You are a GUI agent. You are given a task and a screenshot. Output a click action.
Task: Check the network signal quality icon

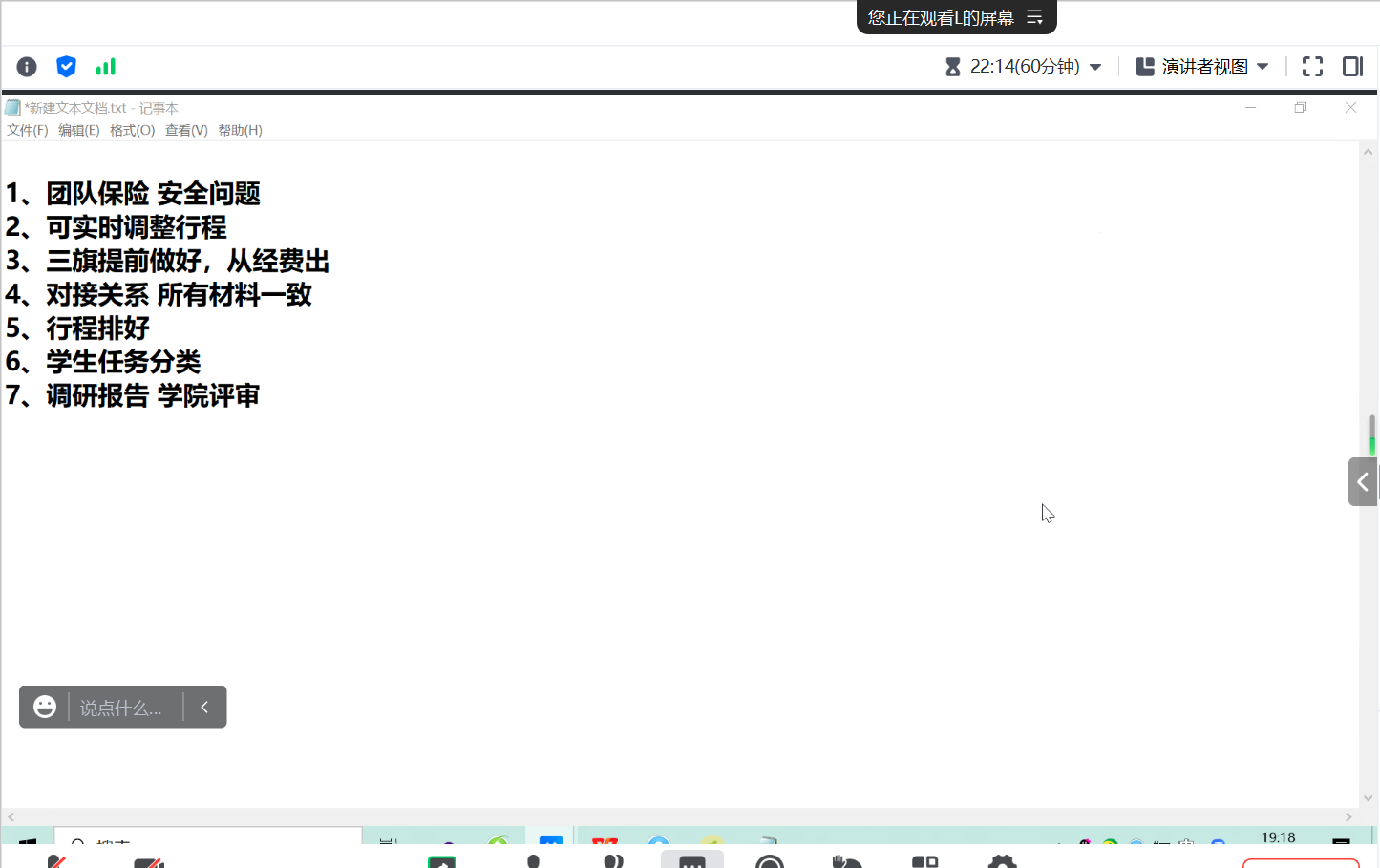pyautogui.click(x=105, y=67)
